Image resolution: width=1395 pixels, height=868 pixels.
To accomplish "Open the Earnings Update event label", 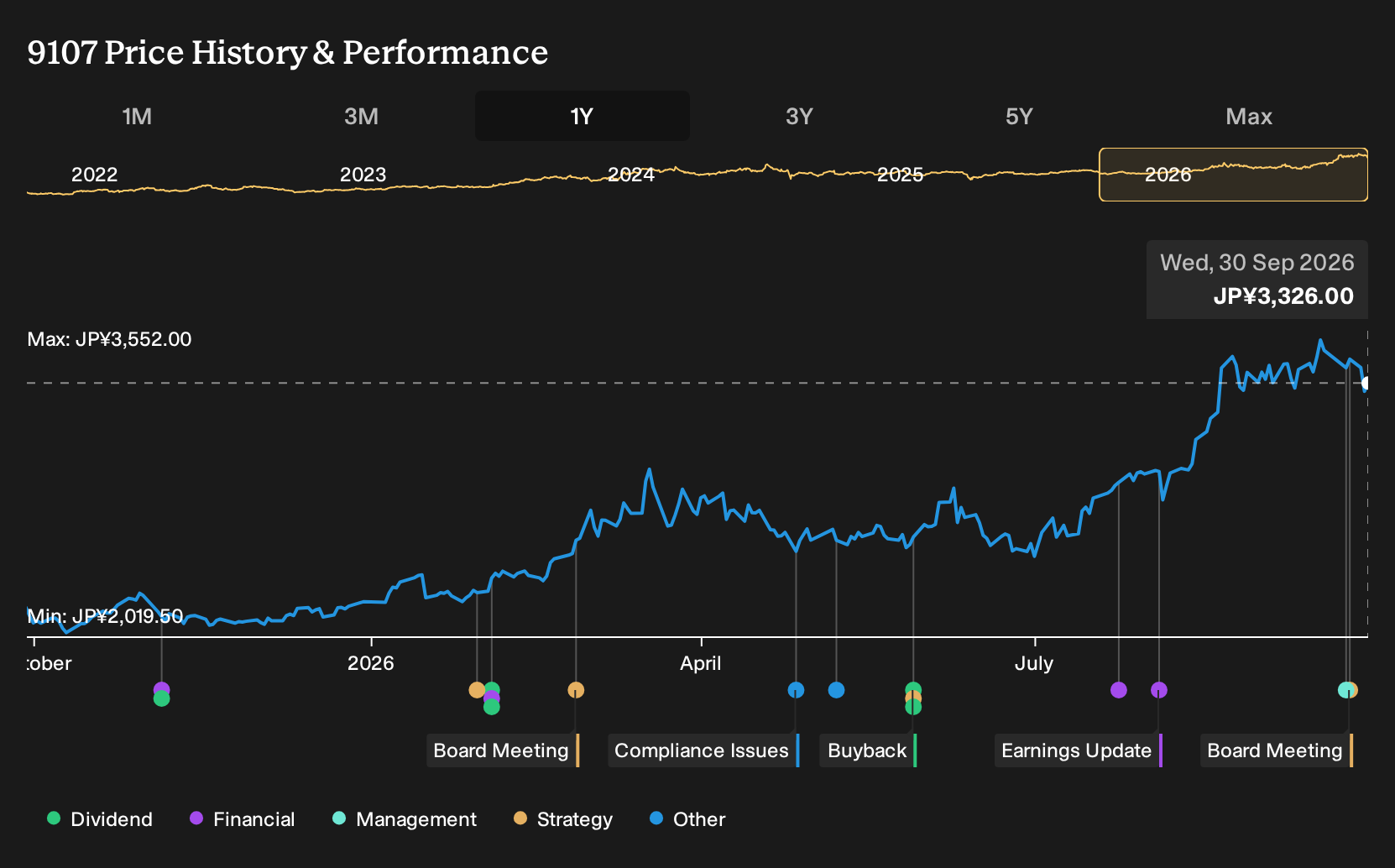I will [1079, 750].
